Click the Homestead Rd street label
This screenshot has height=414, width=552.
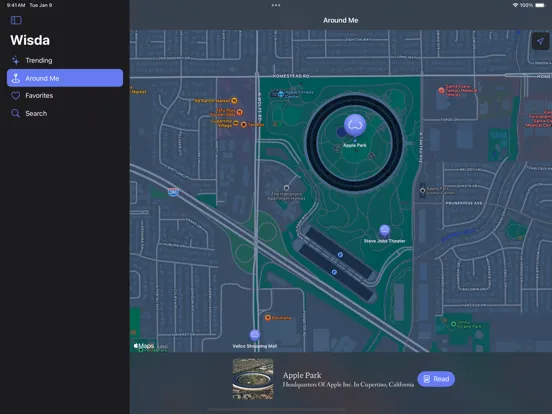tap(291, 76)
